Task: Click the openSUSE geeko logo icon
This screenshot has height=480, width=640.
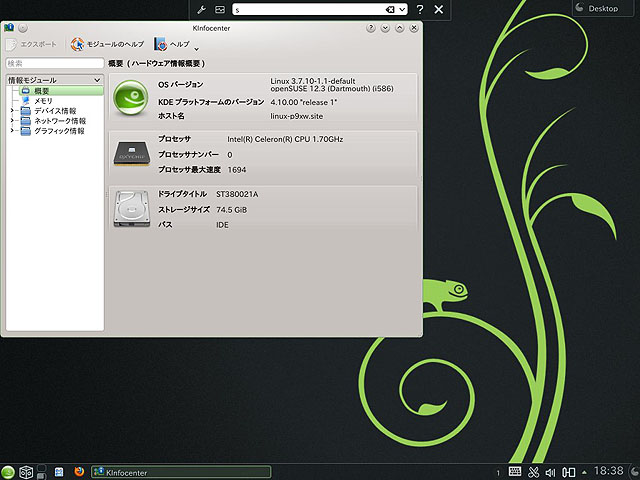Action: pos(131,98)
